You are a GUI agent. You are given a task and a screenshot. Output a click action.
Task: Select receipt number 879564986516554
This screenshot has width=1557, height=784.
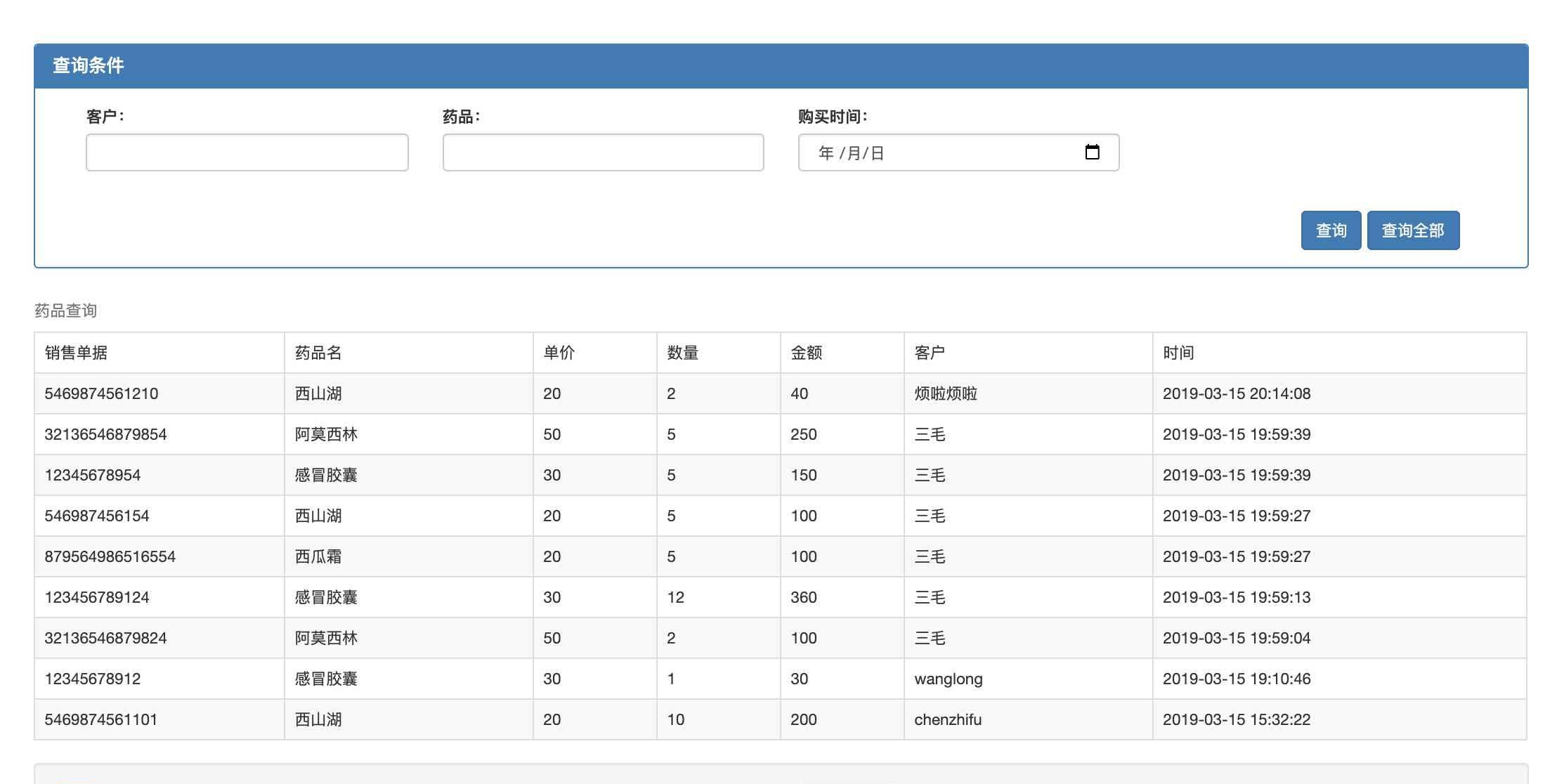[110, 556]
